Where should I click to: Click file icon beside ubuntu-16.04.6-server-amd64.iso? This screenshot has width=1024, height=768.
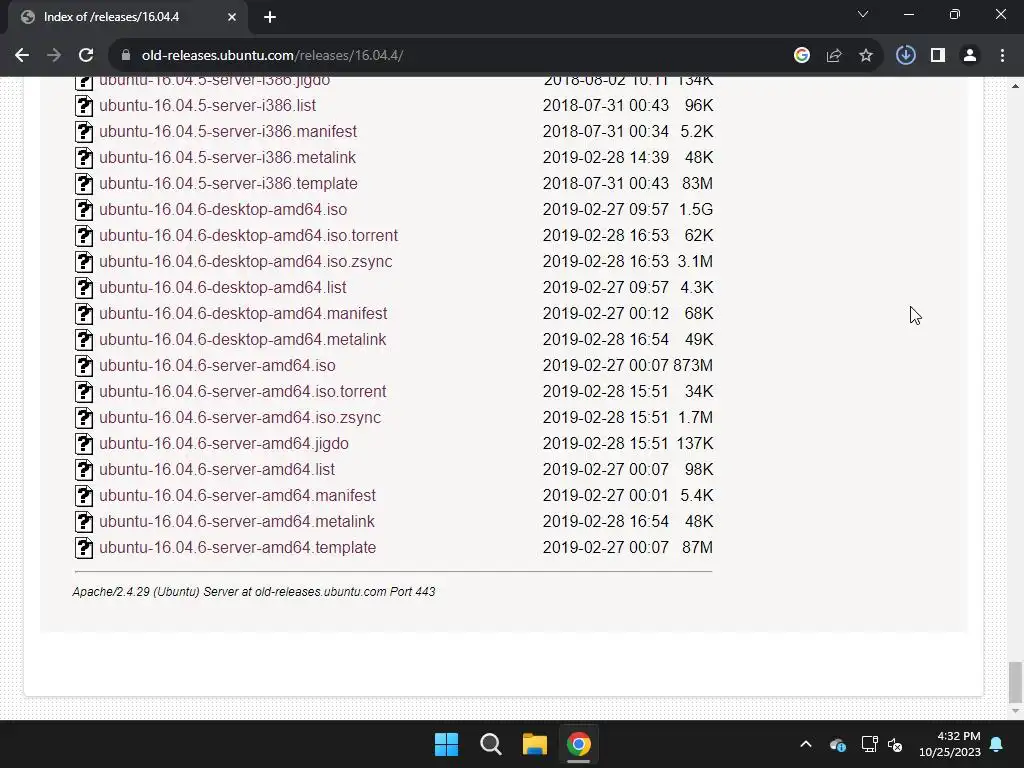pos(84,366)
